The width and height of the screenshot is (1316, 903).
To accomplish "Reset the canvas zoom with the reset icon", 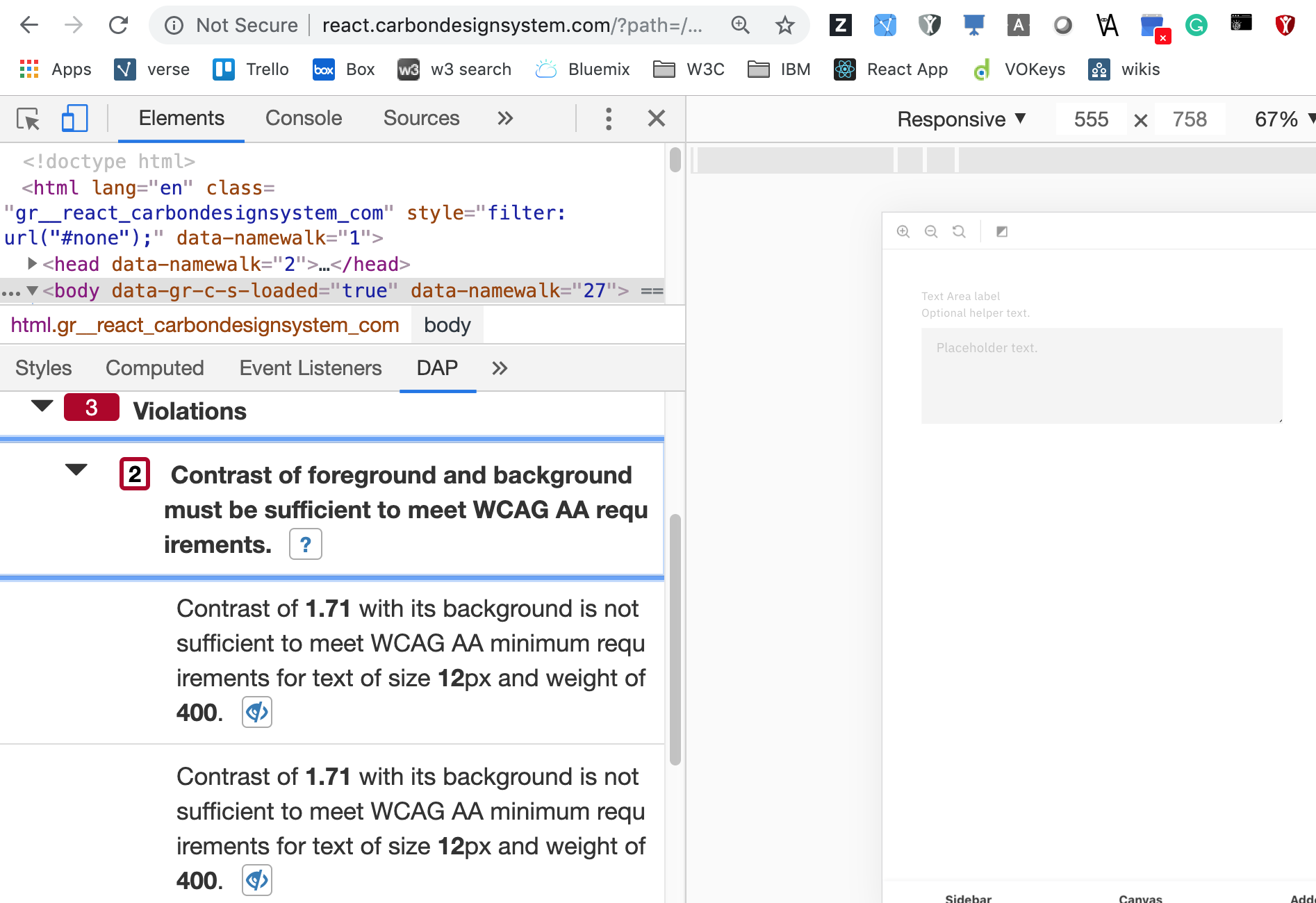I will pos(959,231).
